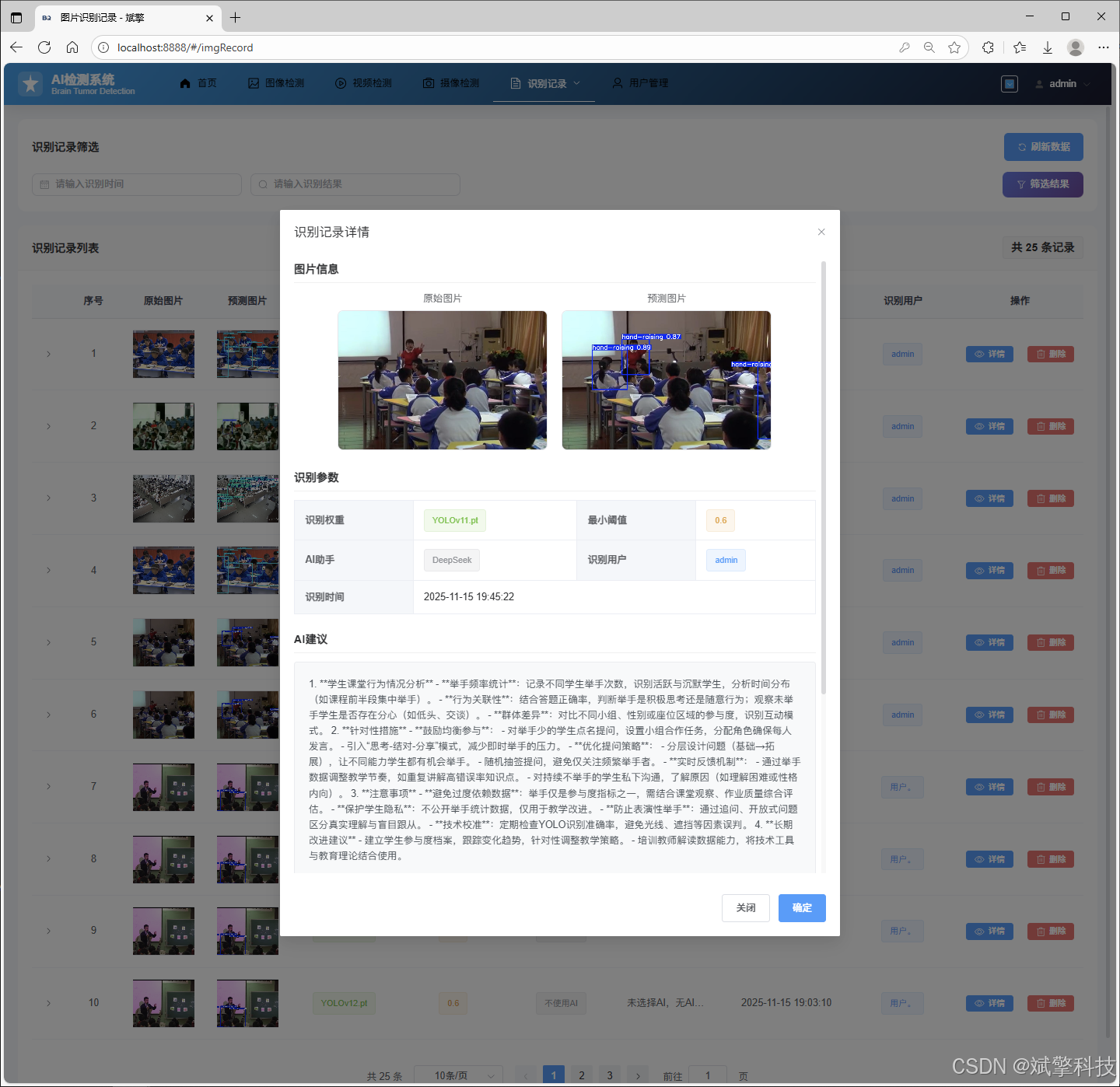Screen dimensions: 1120x1087
Task: Open browser downloads icon
Action: pyautogui.click(x=1048, y=47)
